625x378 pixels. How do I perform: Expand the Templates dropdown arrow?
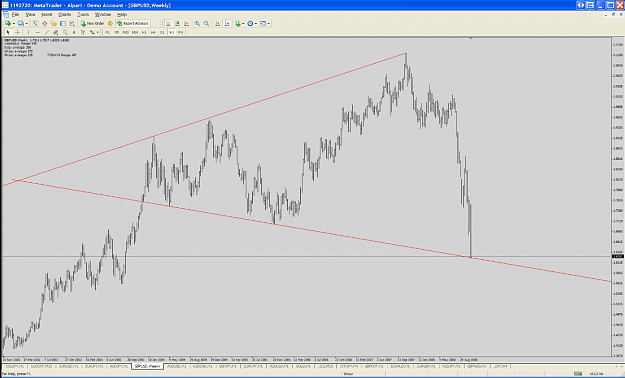tap(269, 24)
